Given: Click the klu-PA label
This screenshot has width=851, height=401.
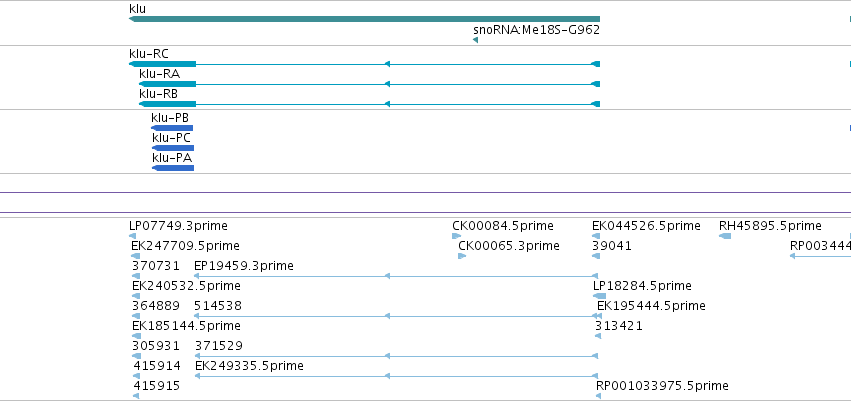Looking at the screenshot, I should coord(172,158).
